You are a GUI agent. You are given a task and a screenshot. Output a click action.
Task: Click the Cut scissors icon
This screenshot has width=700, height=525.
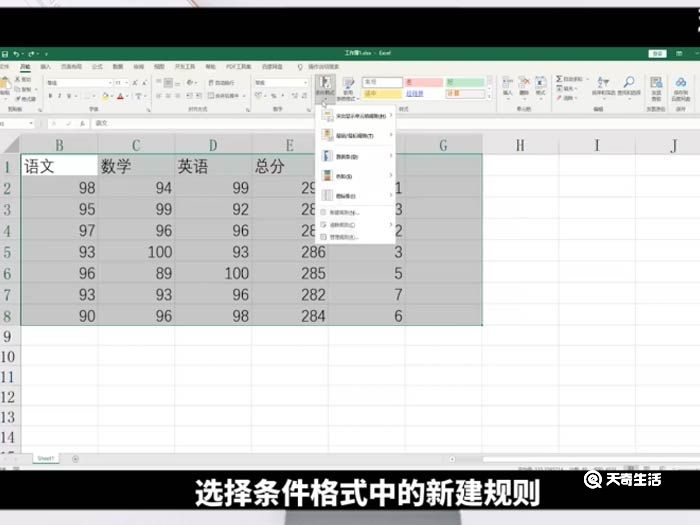(x=18, y=79)
